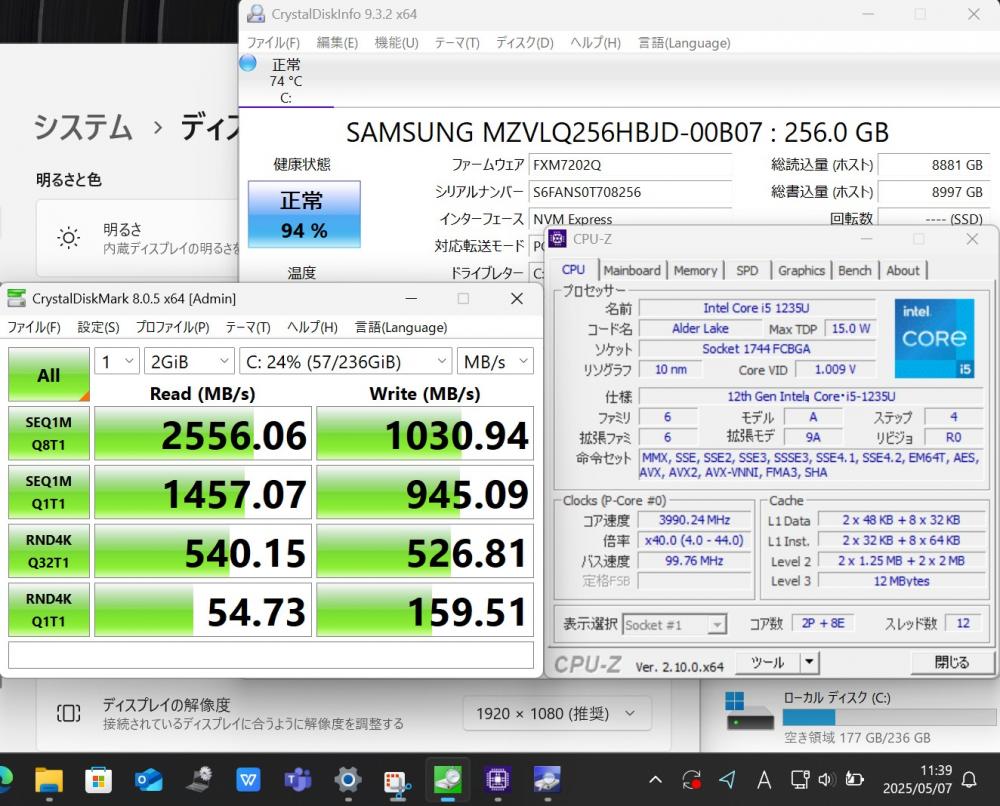Click the empty comment field in CrystalDiskMark

(x=271, y=655)
